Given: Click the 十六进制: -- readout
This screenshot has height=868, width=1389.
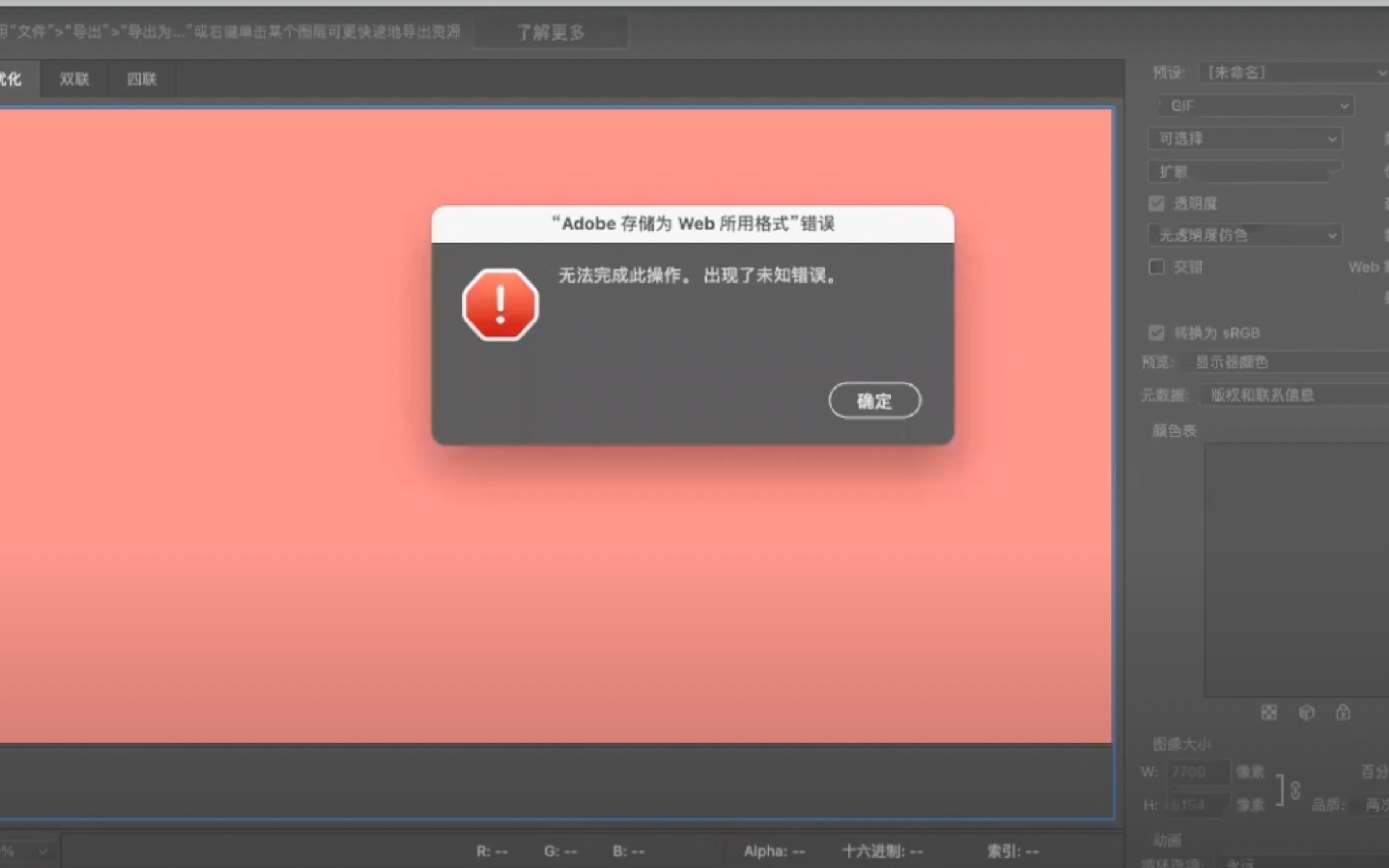Looking at the screenshot, I should pos(883,851).
